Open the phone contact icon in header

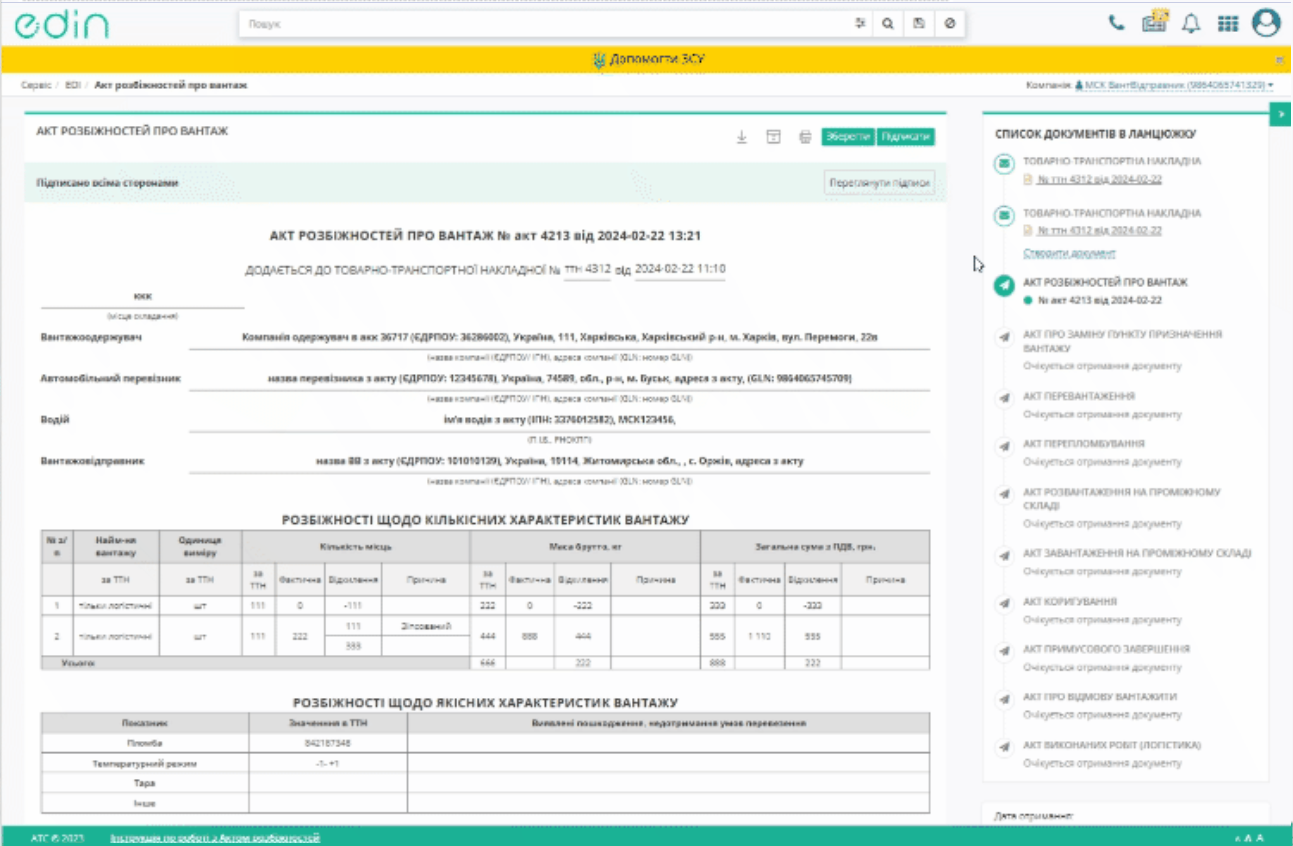[x=1116, y=24]
